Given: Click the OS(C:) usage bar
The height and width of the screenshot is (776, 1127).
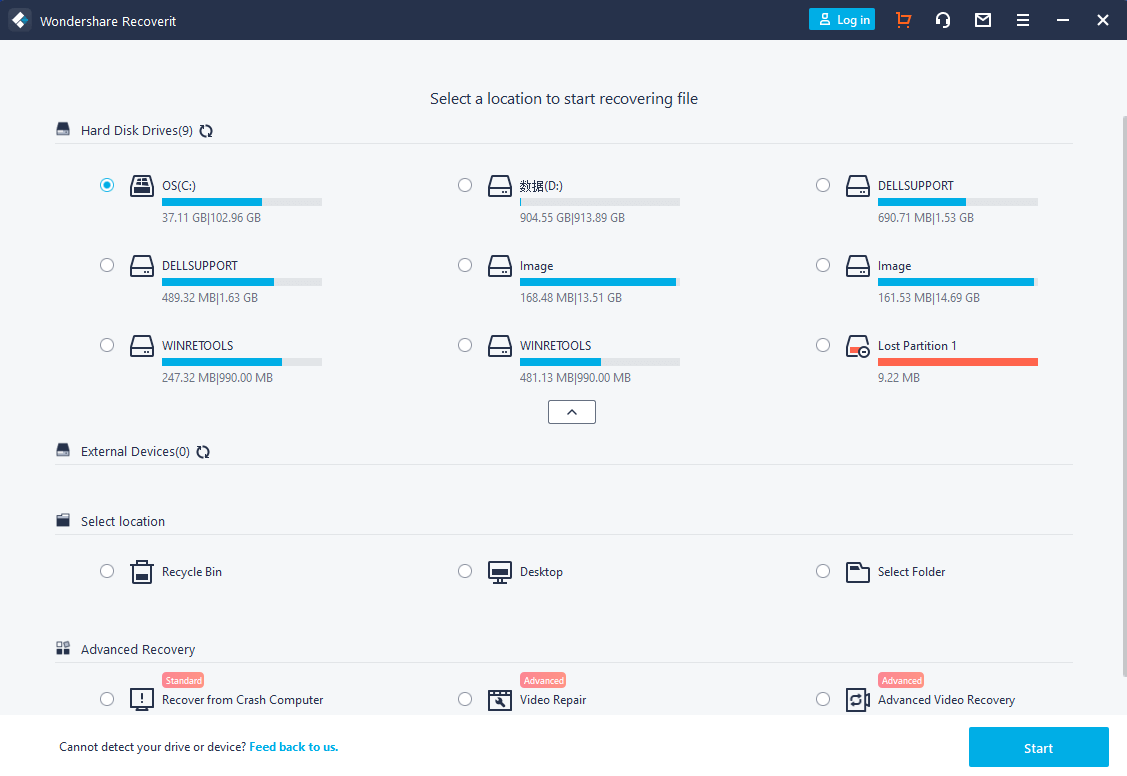Looking at the screenshot, I should point(242,202).
